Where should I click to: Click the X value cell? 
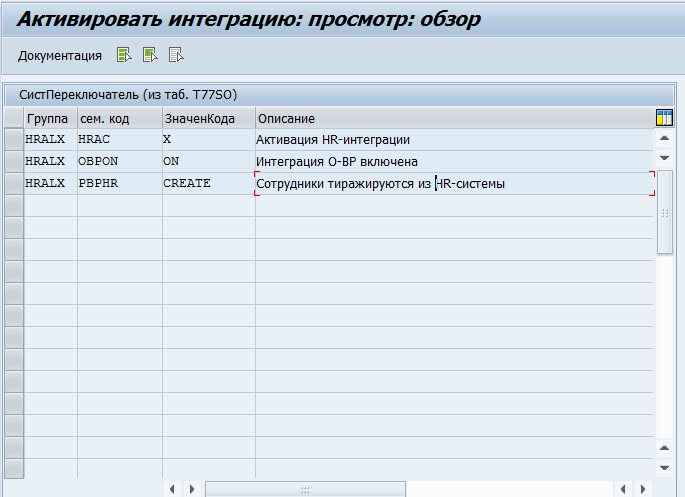click(209, 140)
